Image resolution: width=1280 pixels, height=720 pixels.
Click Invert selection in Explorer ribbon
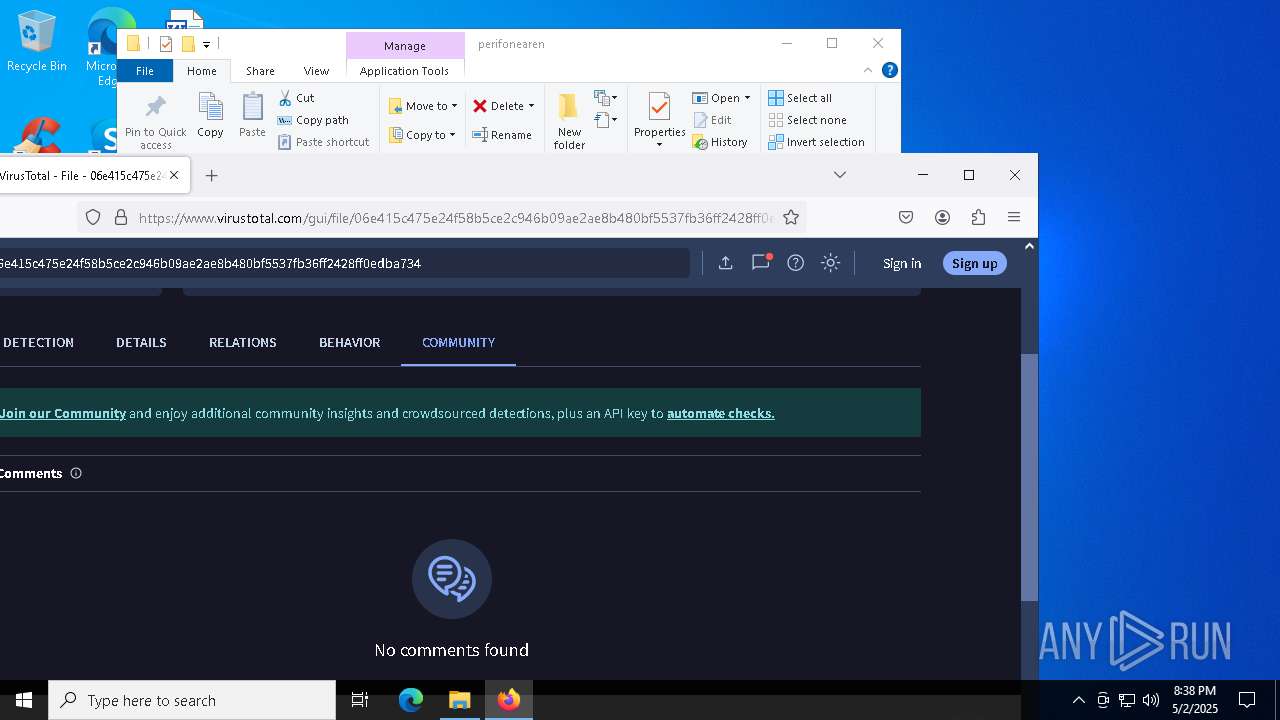816,142
